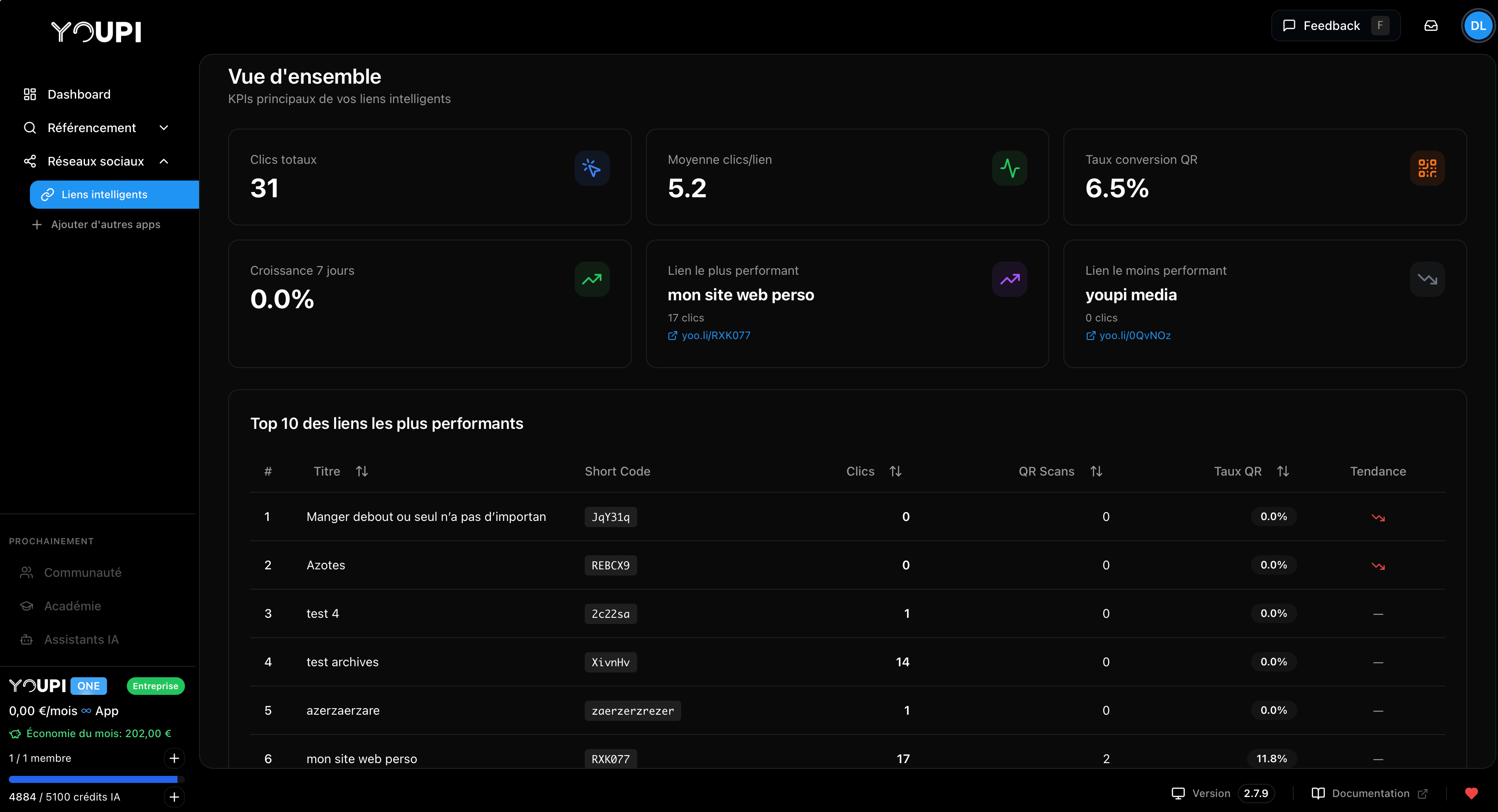The image size is (1498, 812).
Task: Open the inbox notifications icon
Action: coord(1431,26)
